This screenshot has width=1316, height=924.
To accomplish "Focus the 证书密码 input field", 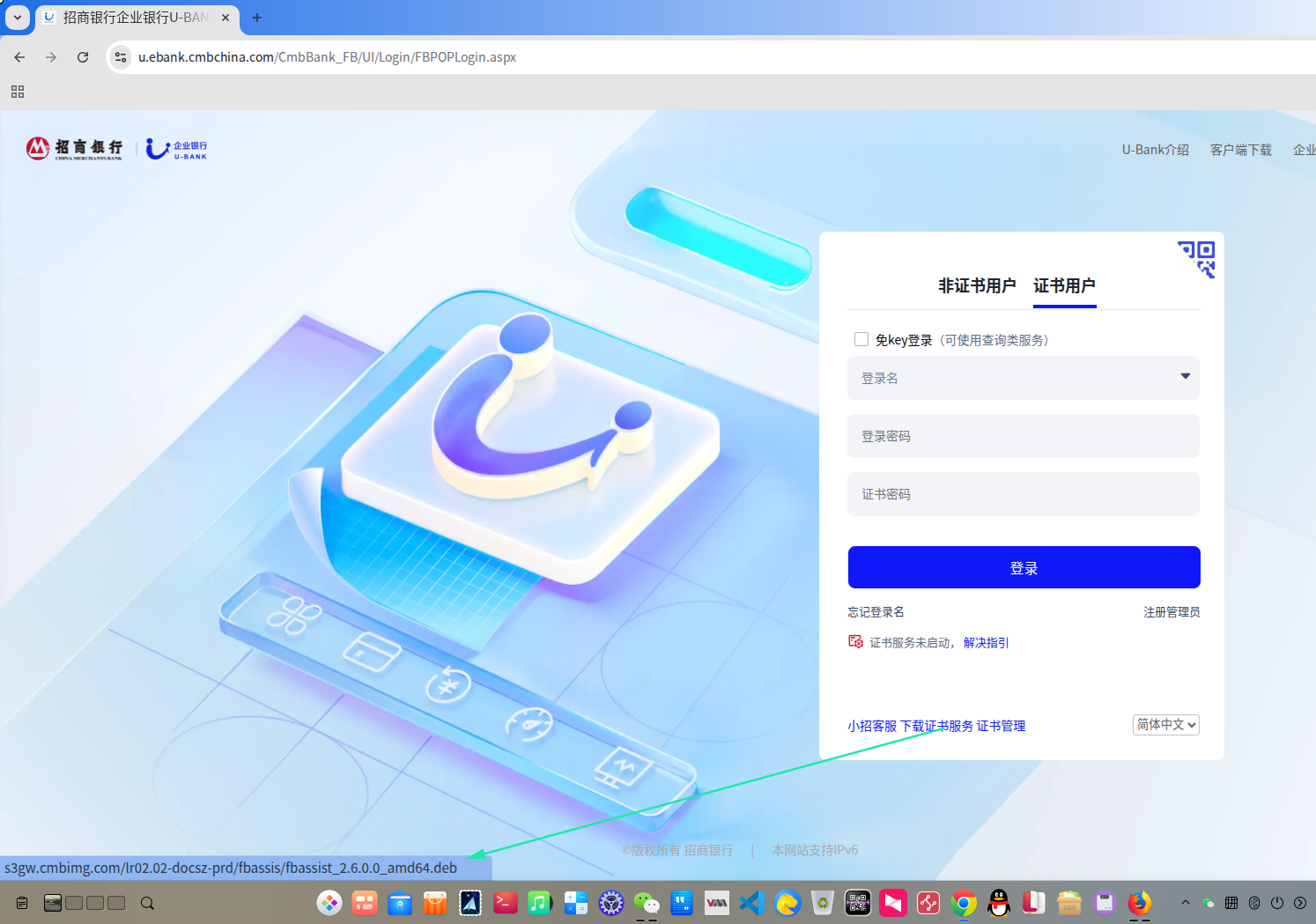I will coord(1024,494).
